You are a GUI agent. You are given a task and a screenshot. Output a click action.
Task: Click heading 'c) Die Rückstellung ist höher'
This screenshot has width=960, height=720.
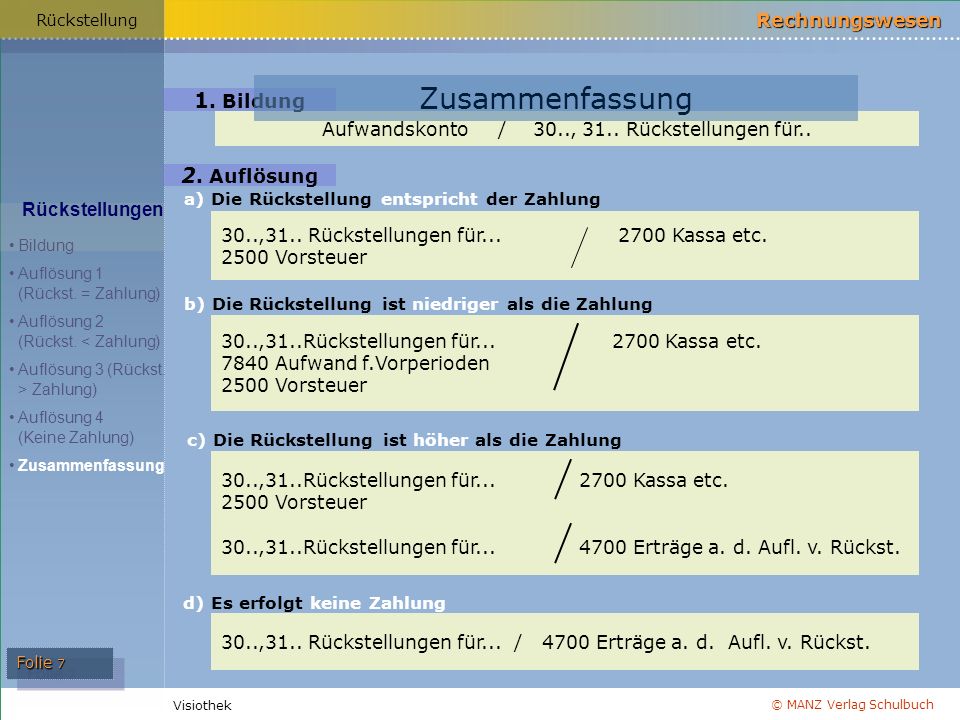click(x=404, y=440)
